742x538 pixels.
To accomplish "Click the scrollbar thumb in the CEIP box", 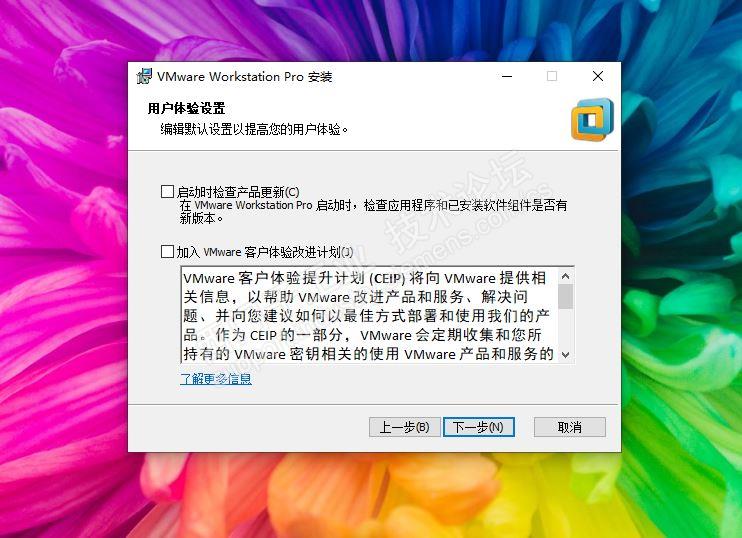I will tap(565, 296).
